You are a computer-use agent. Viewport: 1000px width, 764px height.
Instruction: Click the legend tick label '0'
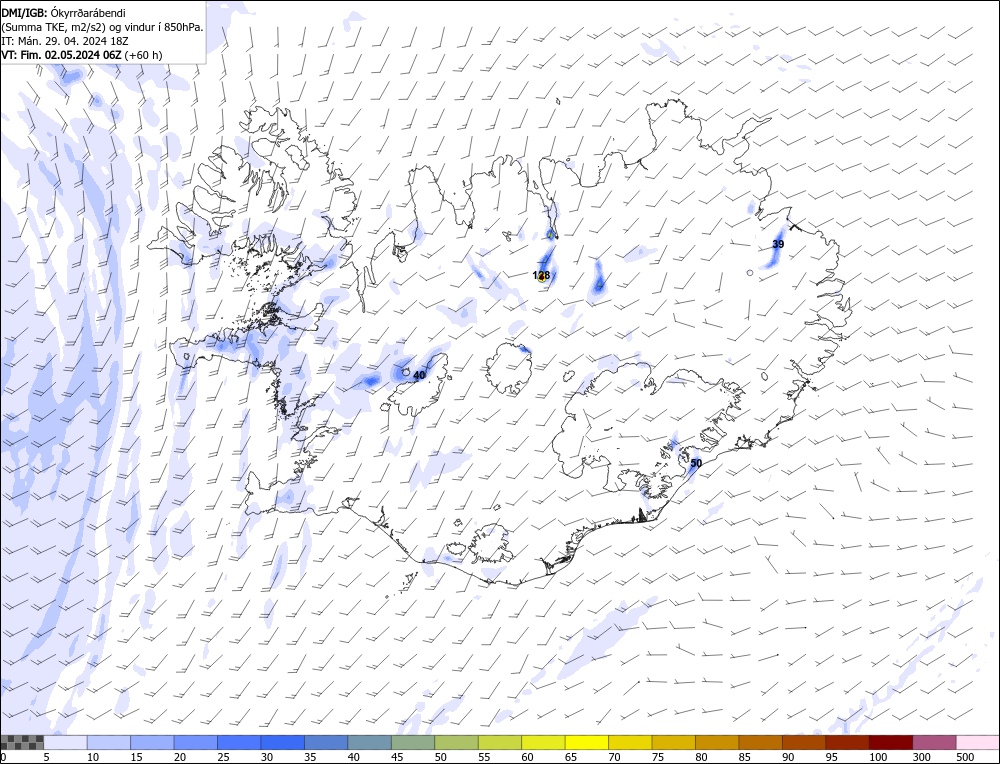coord(4,757)
